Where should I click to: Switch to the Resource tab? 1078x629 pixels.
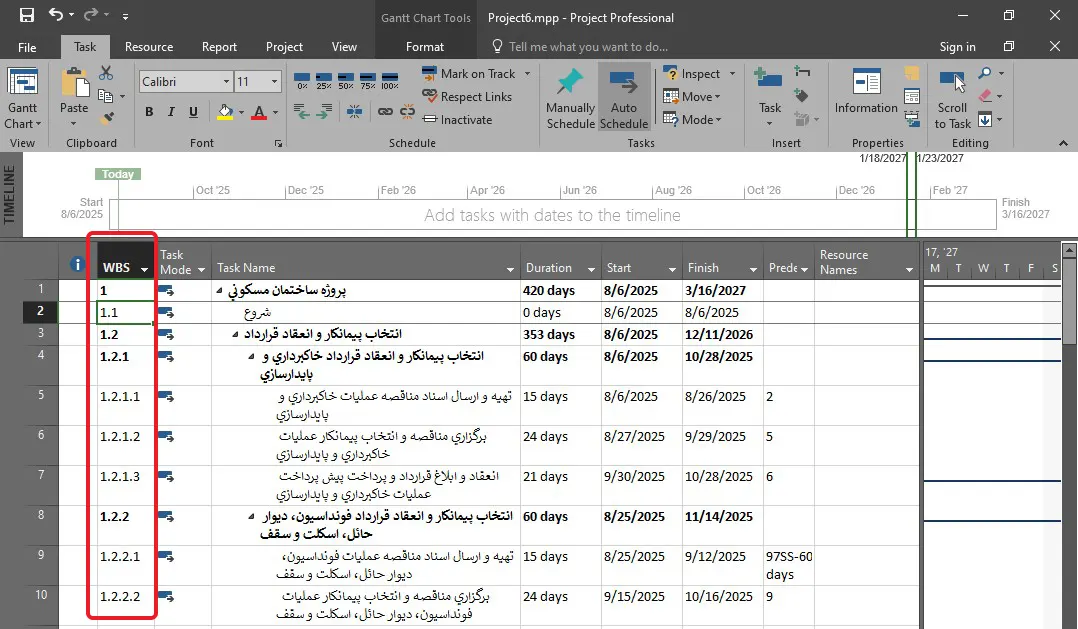pyautogui.click(x=149, y=47)
